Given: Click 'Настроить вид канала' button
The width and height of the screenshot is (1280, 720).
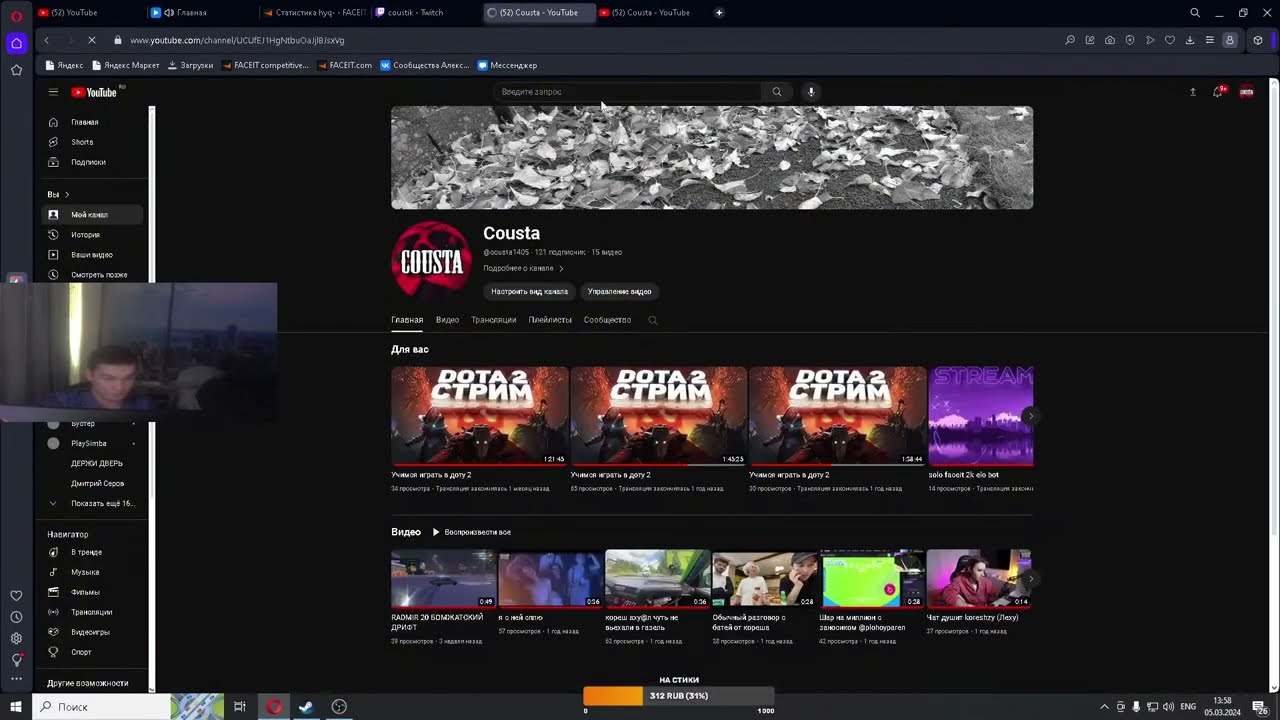Looking at the screenshot, I should click(x=529, y=292).
